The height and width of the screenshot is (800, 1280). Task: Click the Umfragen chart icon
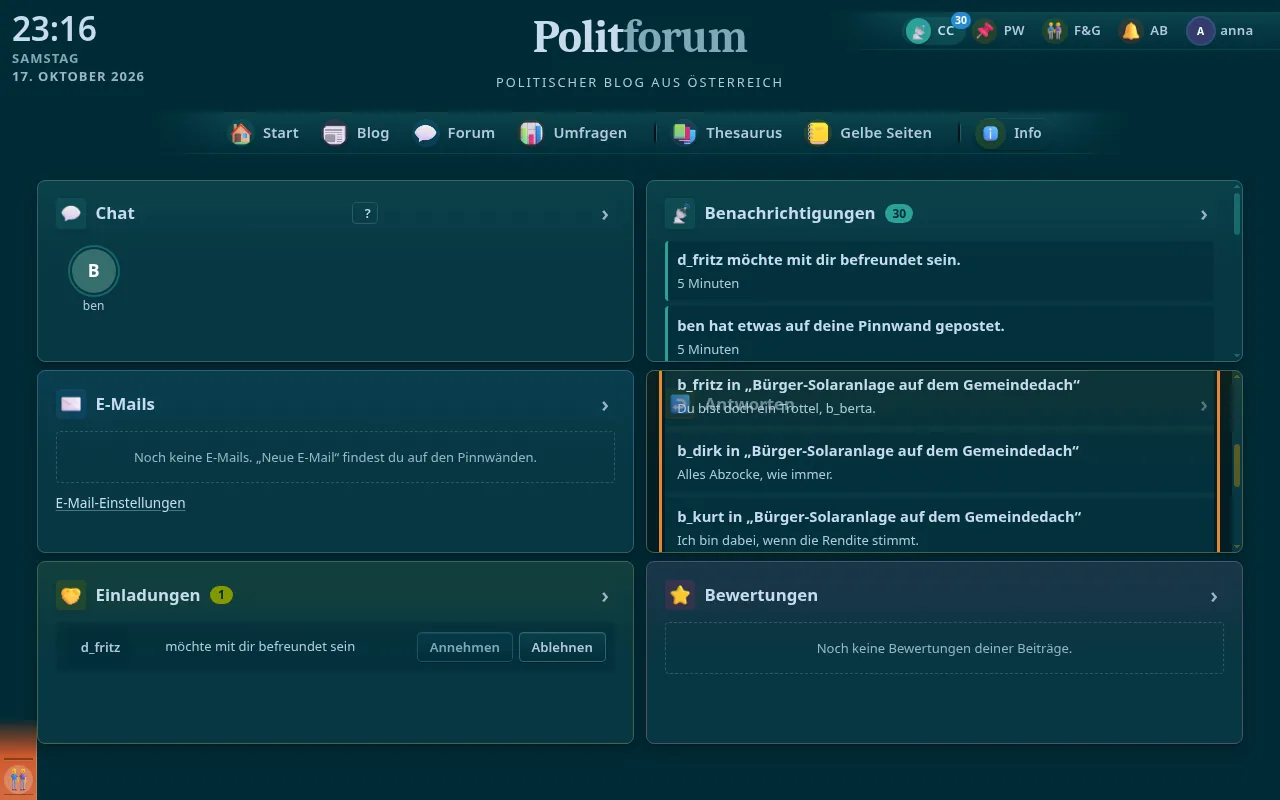(x=532, y=133)
